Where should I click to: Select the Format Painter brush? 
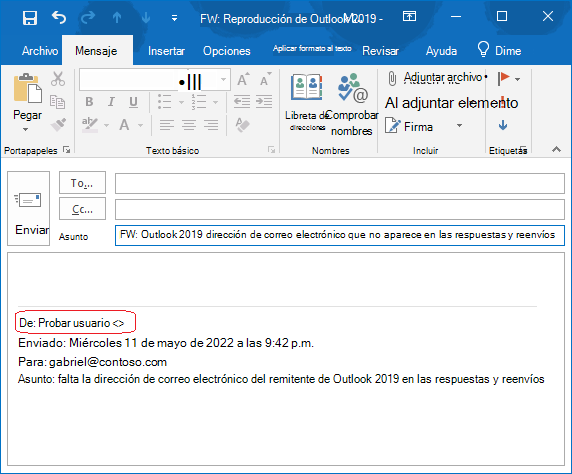[x=58, y=125]
